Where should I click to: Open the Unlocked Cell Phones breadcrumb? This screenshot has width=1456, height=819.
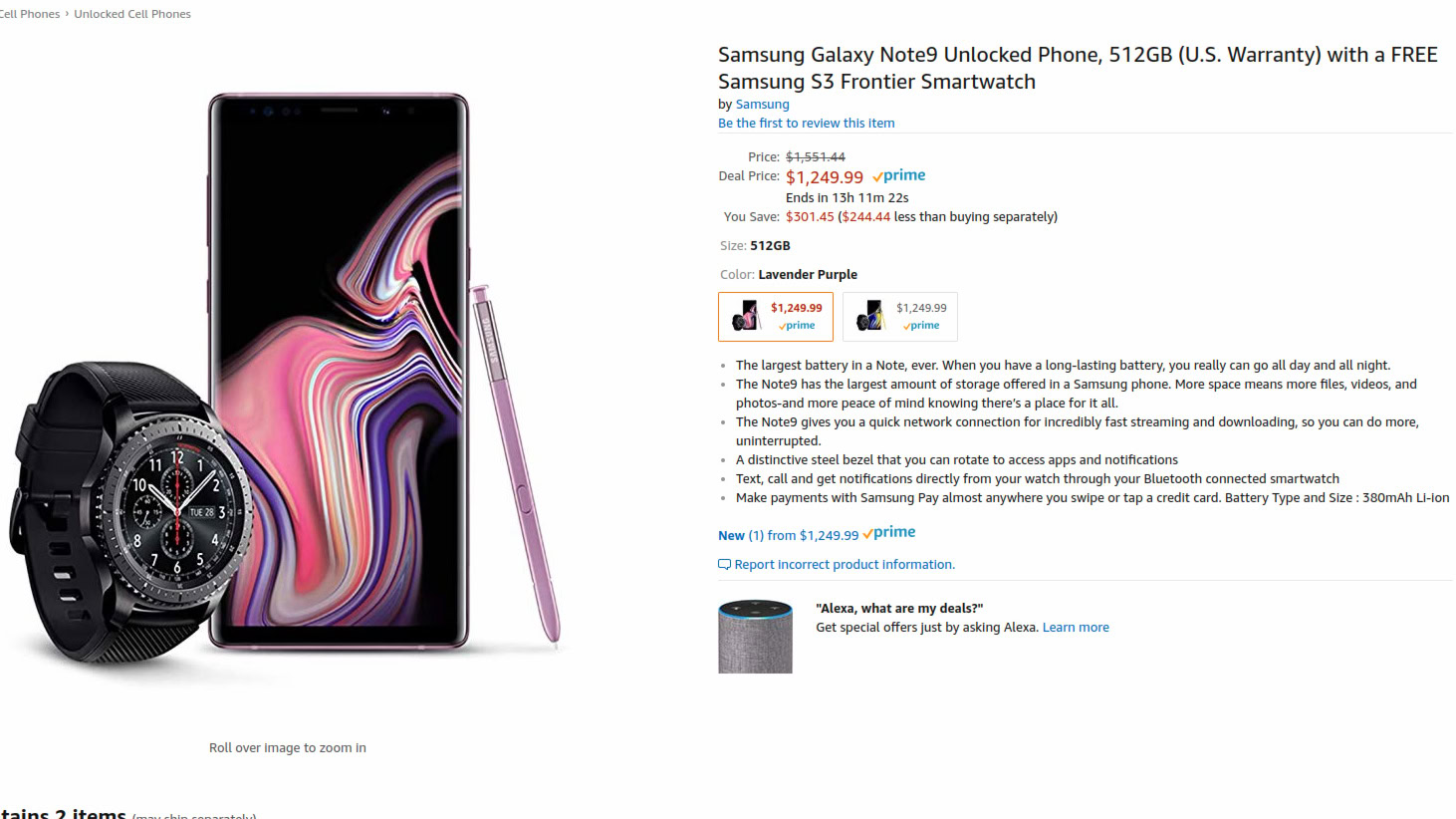coord(132,14)
